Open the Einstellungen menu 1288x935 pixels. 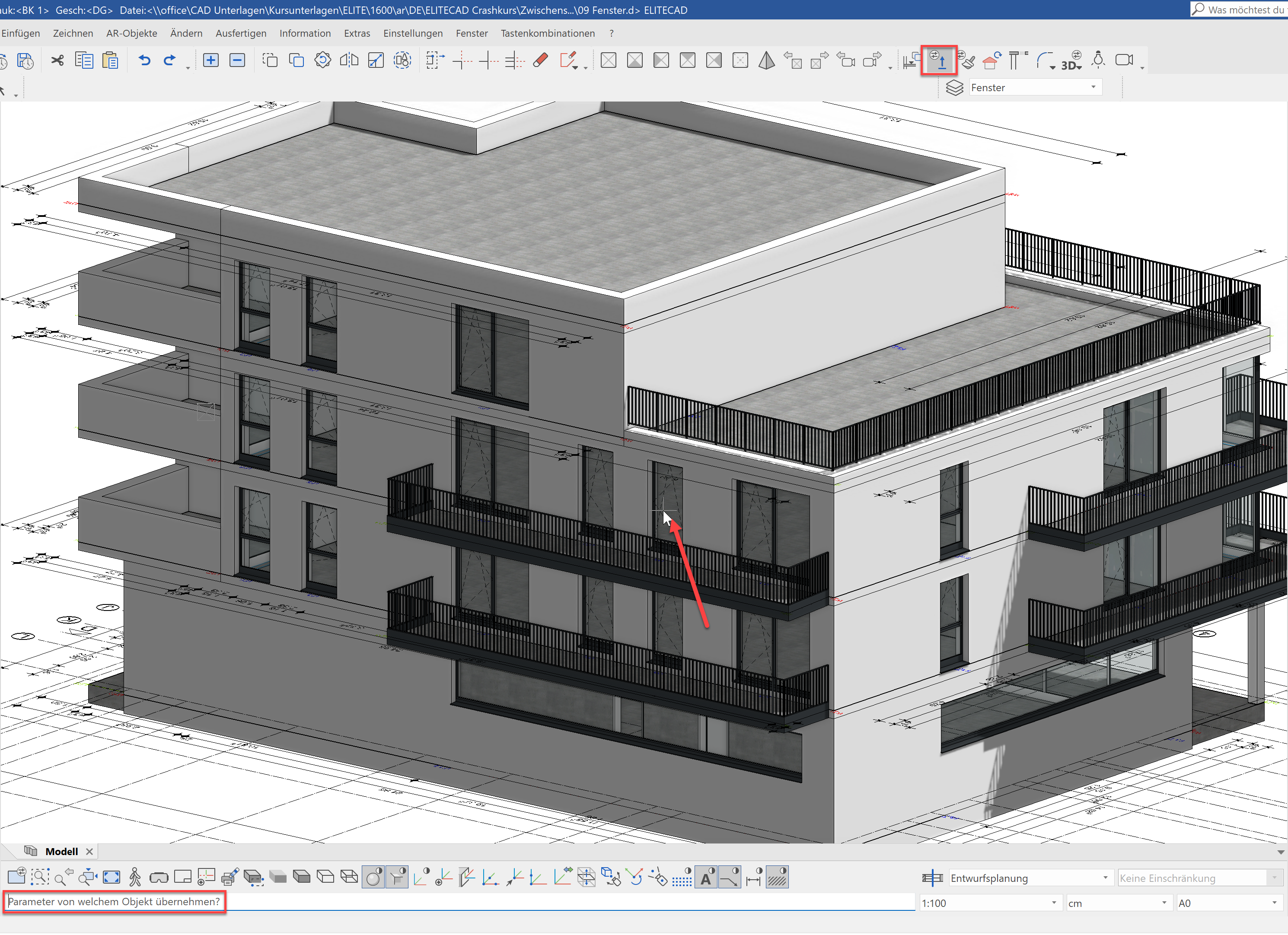pyautogui.click(x=413, y=34)
